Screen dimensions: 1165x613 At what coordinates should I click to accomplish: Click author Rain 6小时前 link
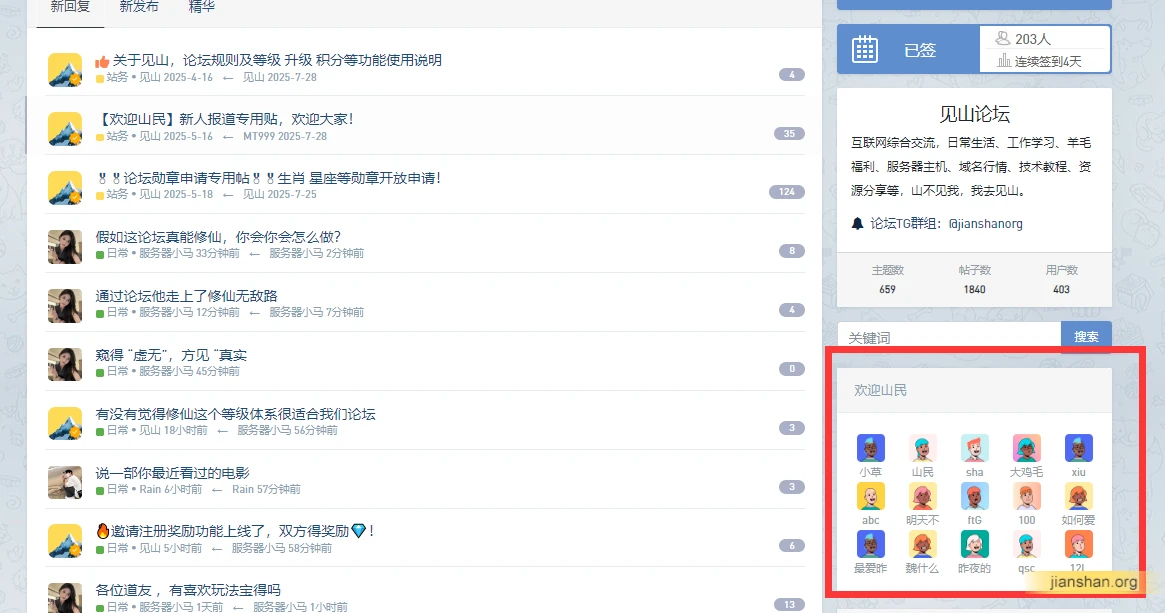point(170,490)
